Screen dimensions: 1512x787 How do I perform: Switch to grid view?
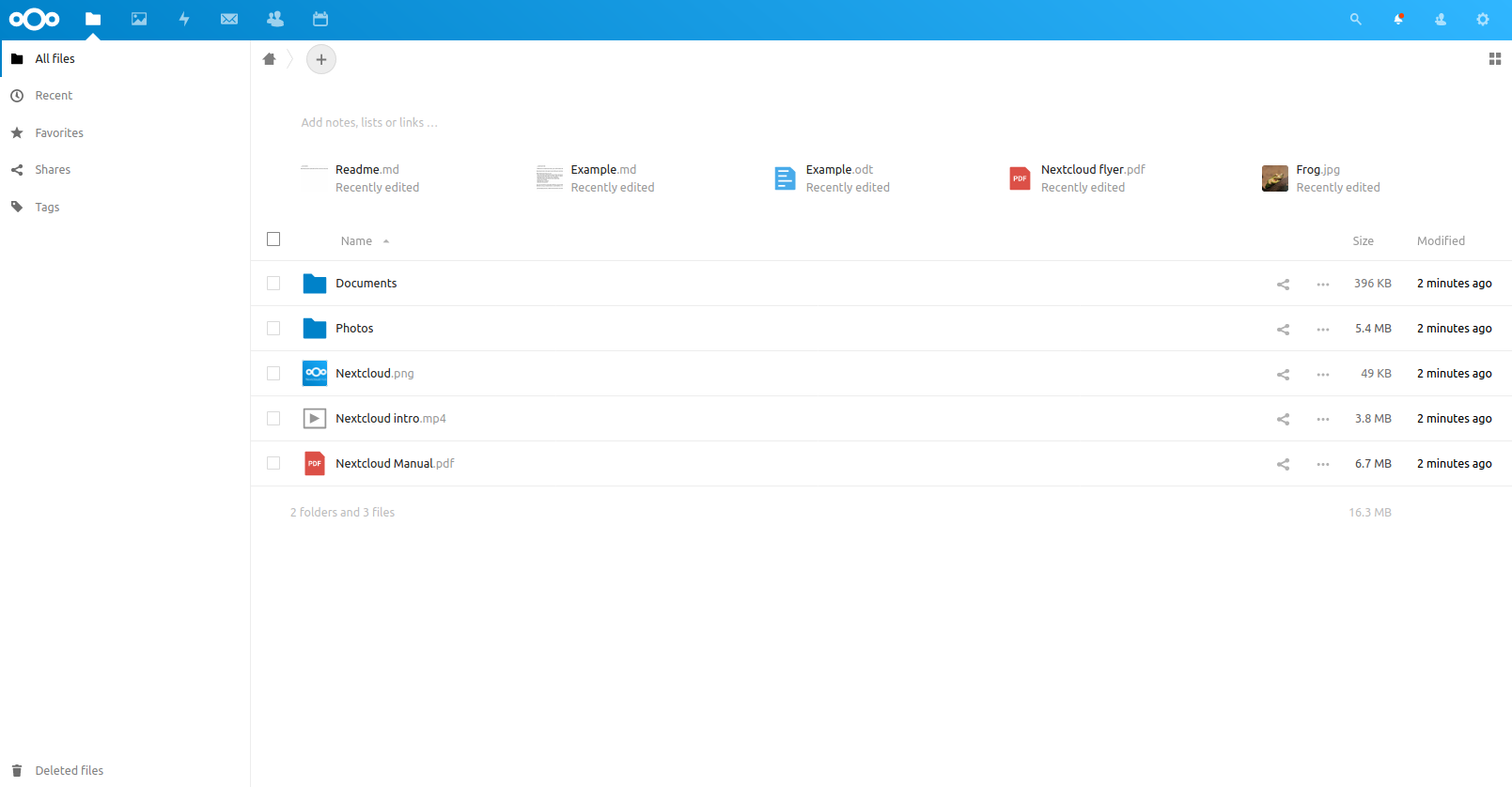tap(1495, 59)
